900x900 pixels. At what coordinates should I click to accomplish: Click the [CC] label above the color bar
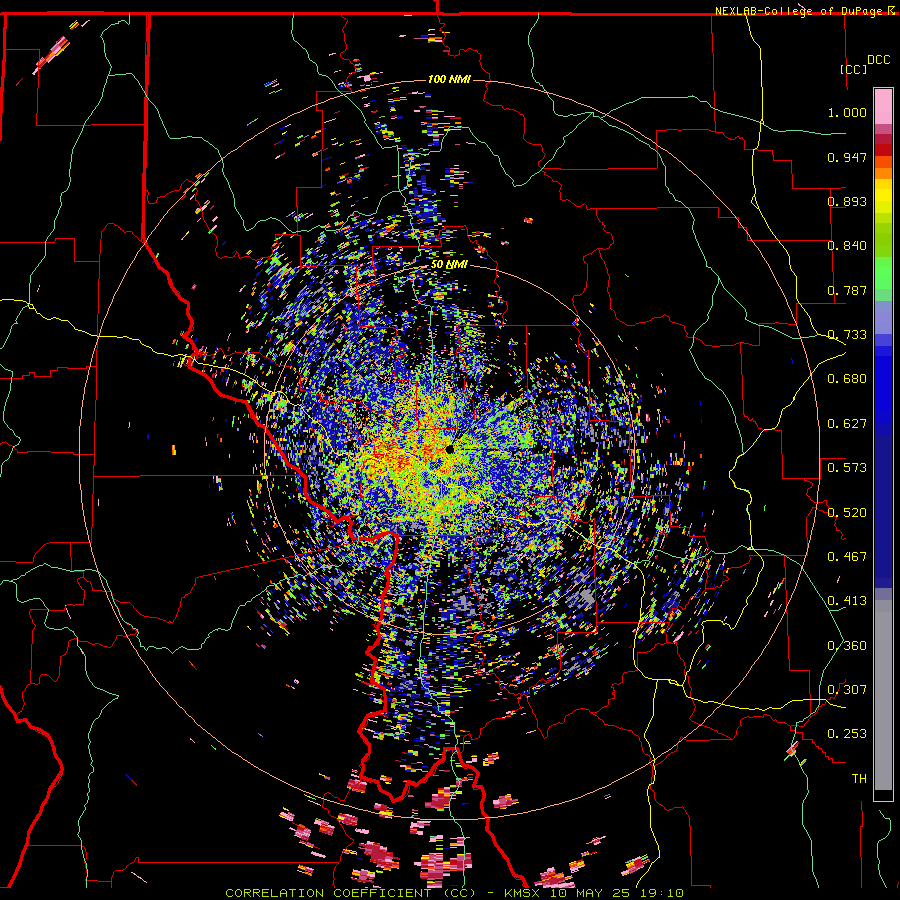pos(854,69)
